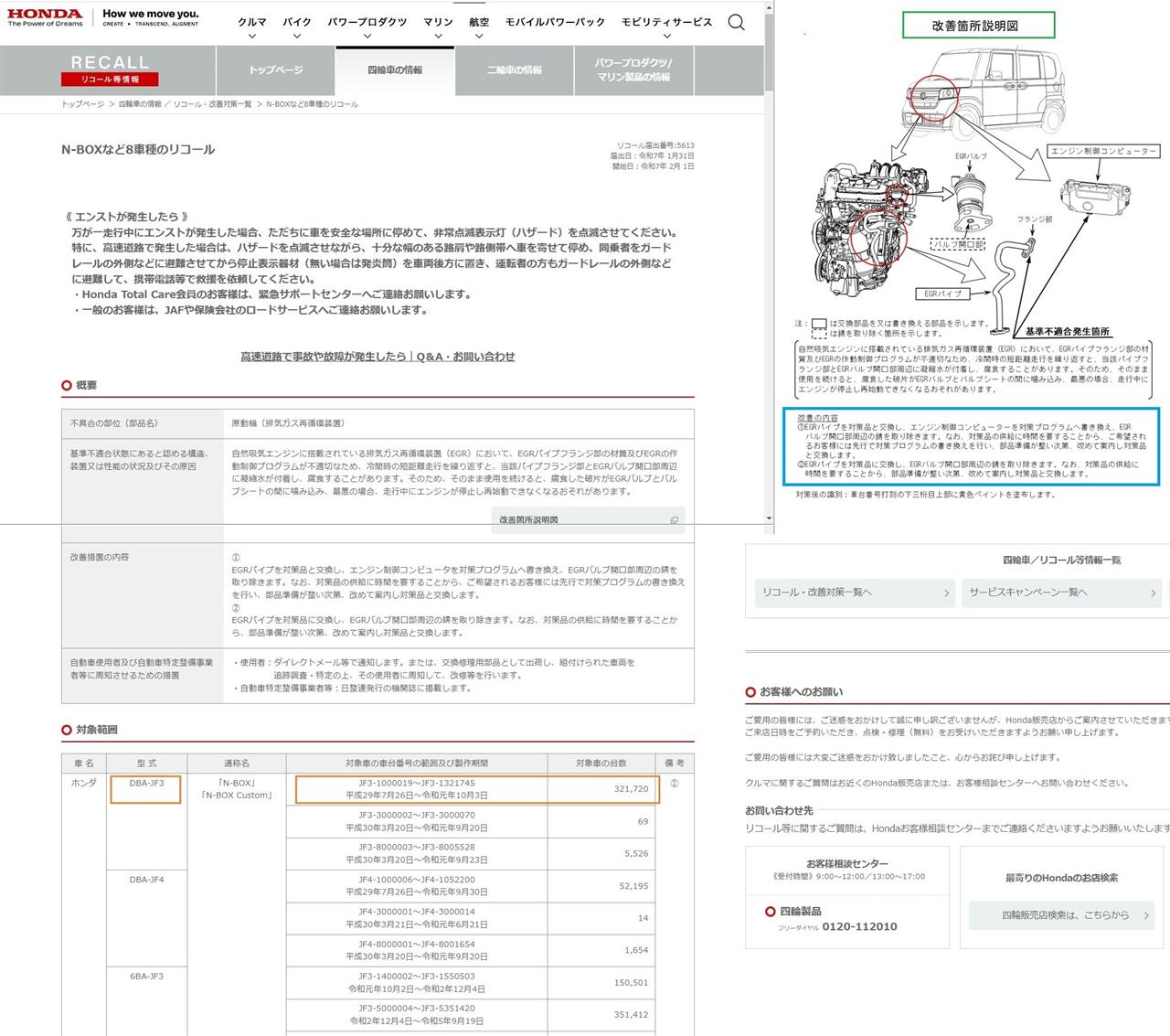
Task: Click the RECALL リコール等情報 banner
Action: (x=109, y=69)
